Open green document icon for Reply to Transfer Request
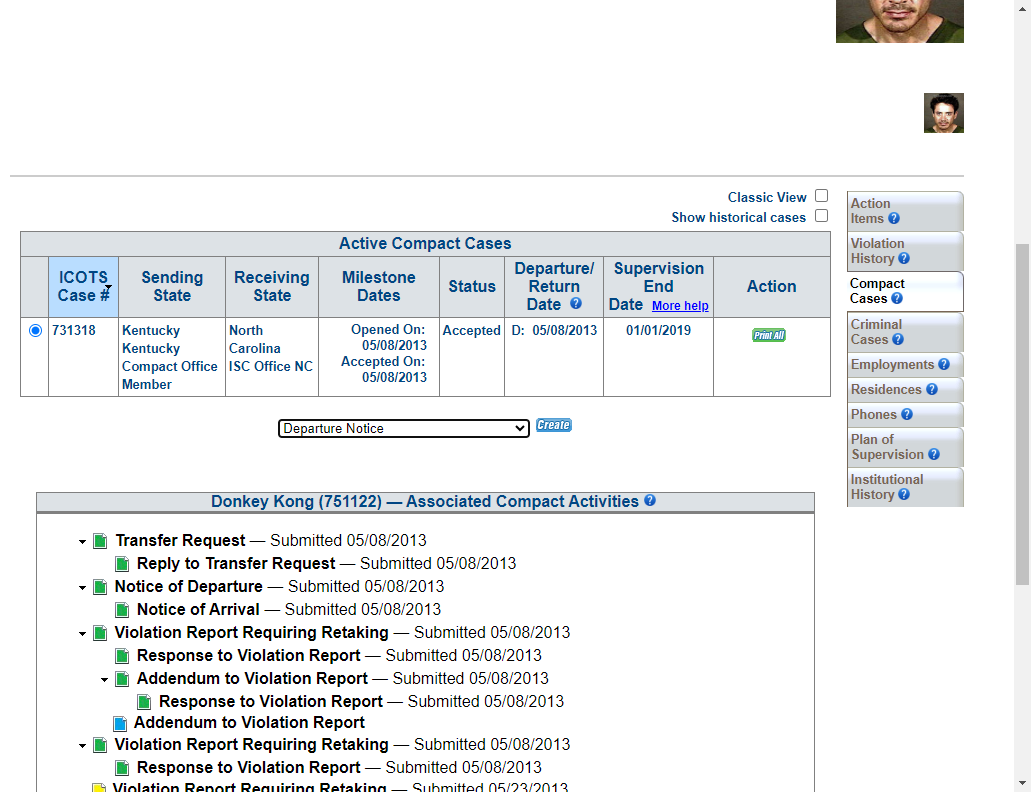The height and width of the screenshot is (792, 1031). 122,564
